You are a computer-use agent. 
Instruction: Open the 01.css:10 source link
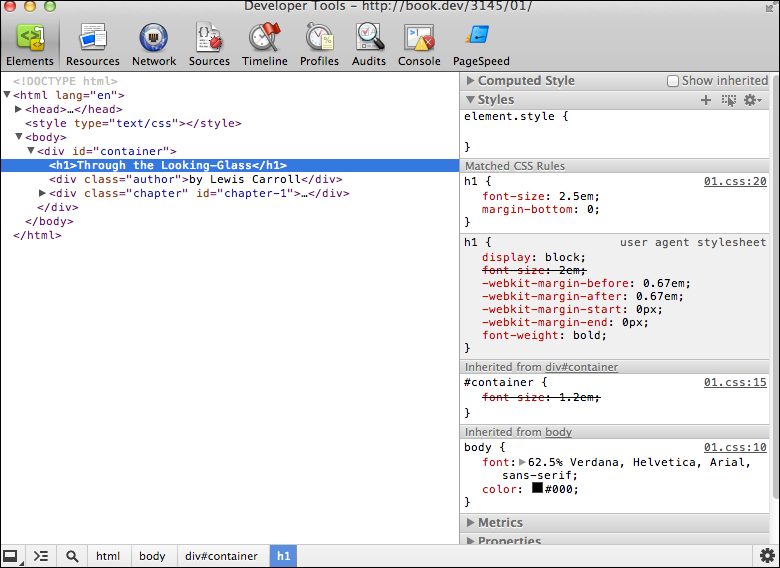coord(735,448)
